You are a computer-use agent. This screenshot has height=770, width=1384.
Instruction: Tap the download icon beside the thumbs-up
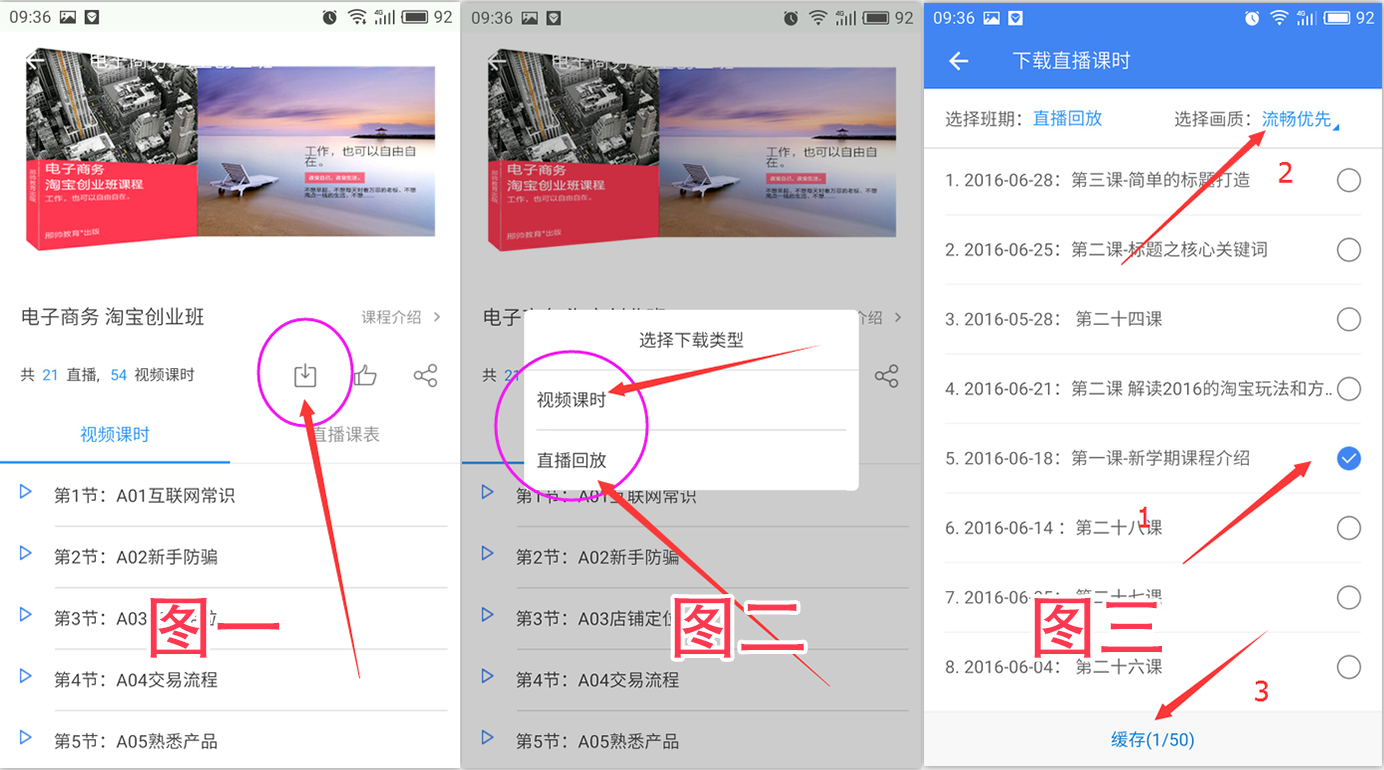click(x=305, y=376)
